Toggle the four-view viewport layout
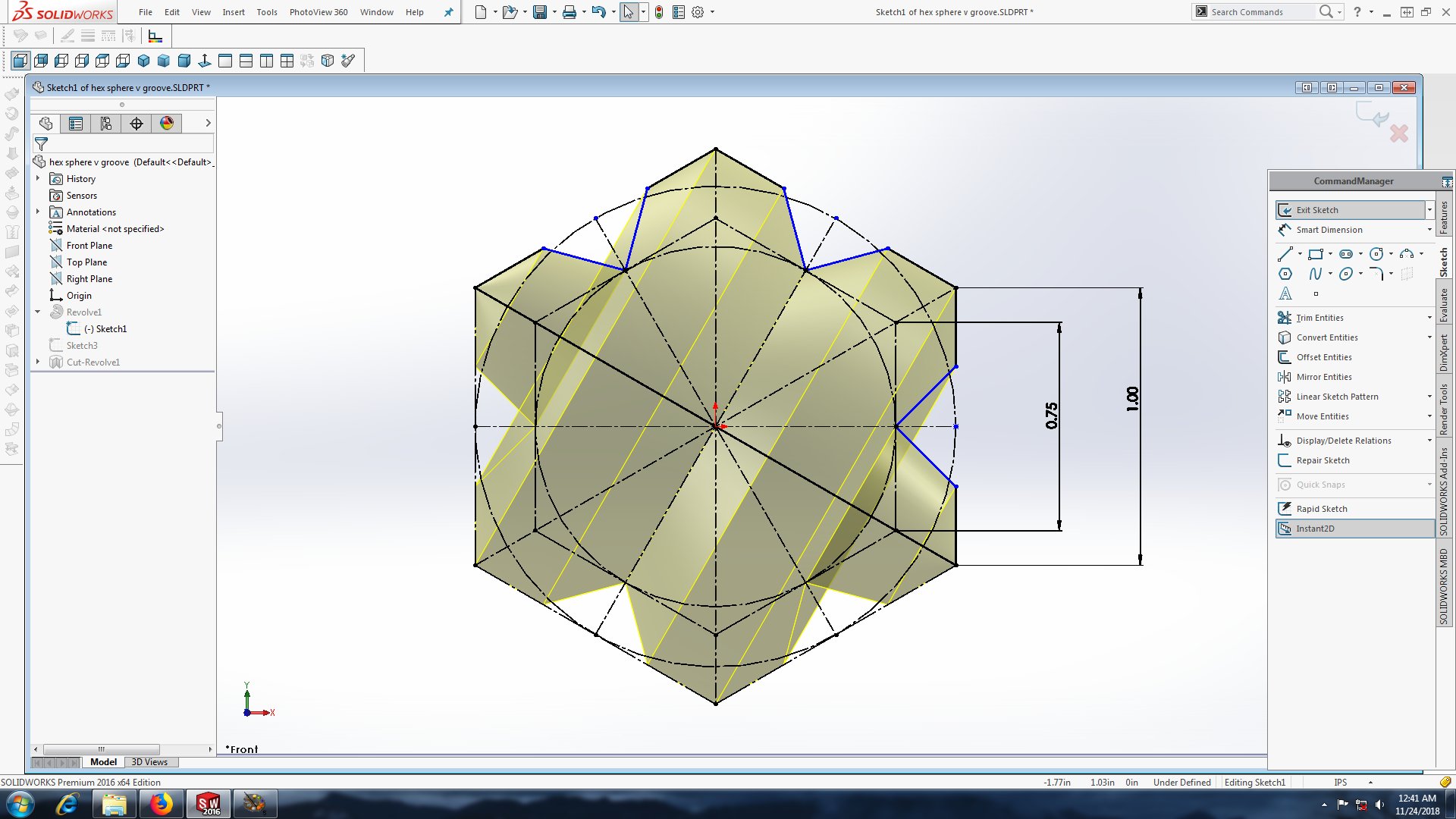 click(287, 61)
